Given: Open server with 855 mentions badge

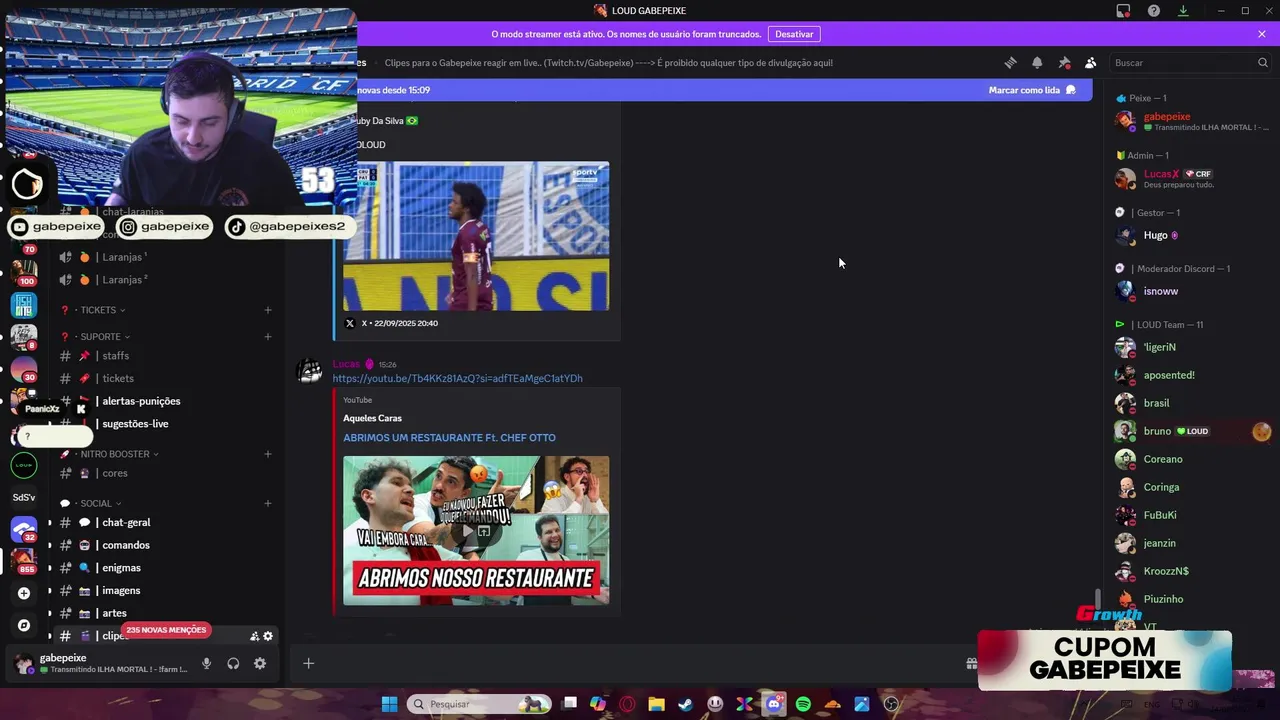Looking at the screenshot, I should pos(24,560).
